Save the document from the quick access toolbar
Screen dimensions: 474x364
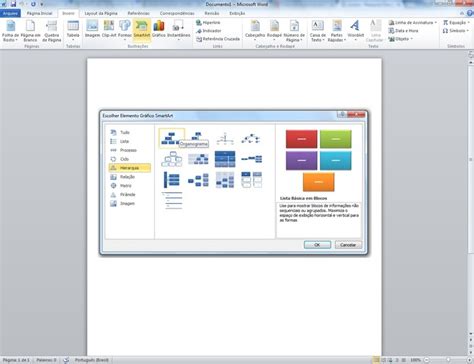(x=13, y=4)
